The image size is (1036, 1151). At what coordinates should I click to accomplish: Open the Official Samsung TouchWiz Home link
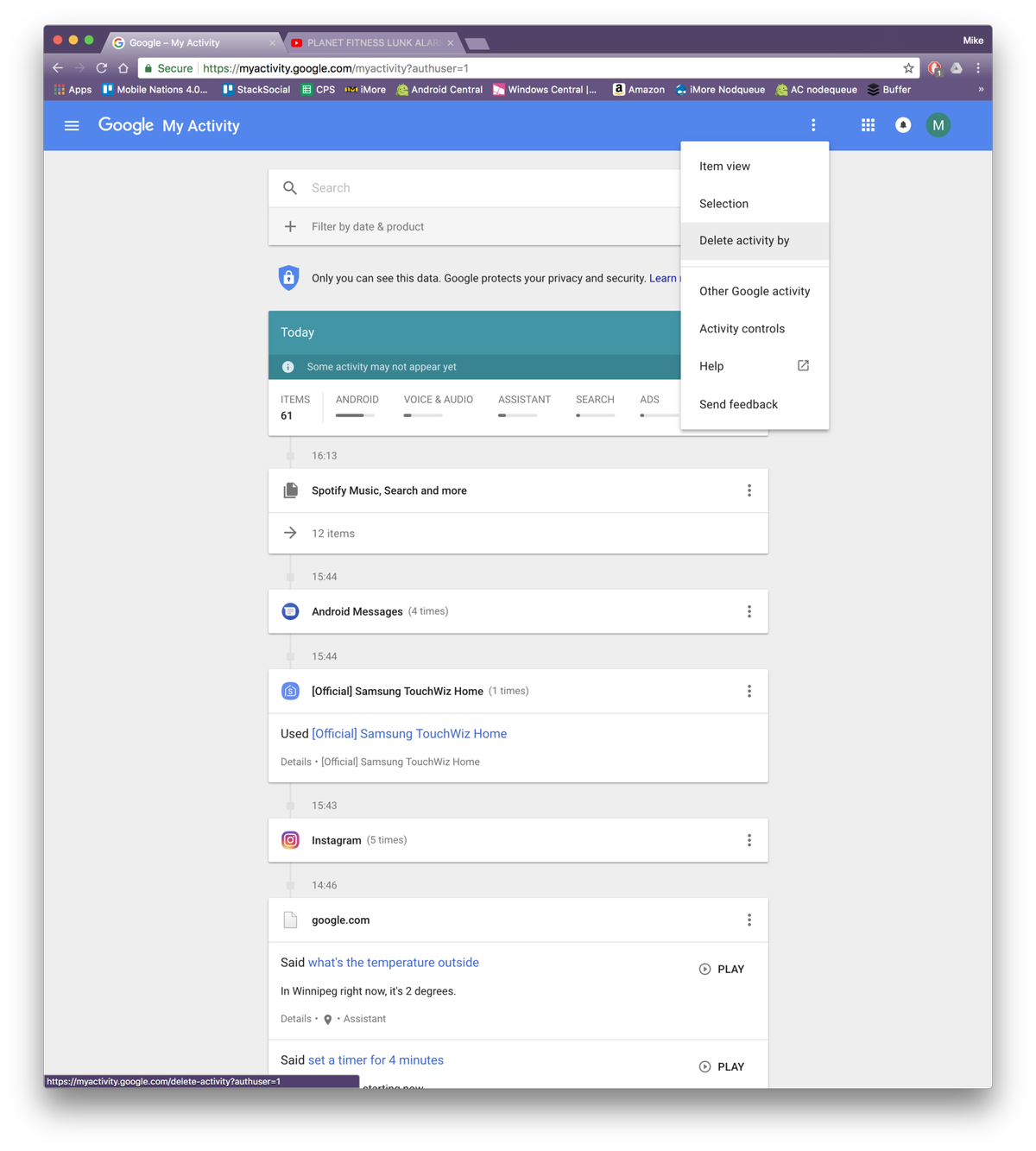tap(407, 733)
